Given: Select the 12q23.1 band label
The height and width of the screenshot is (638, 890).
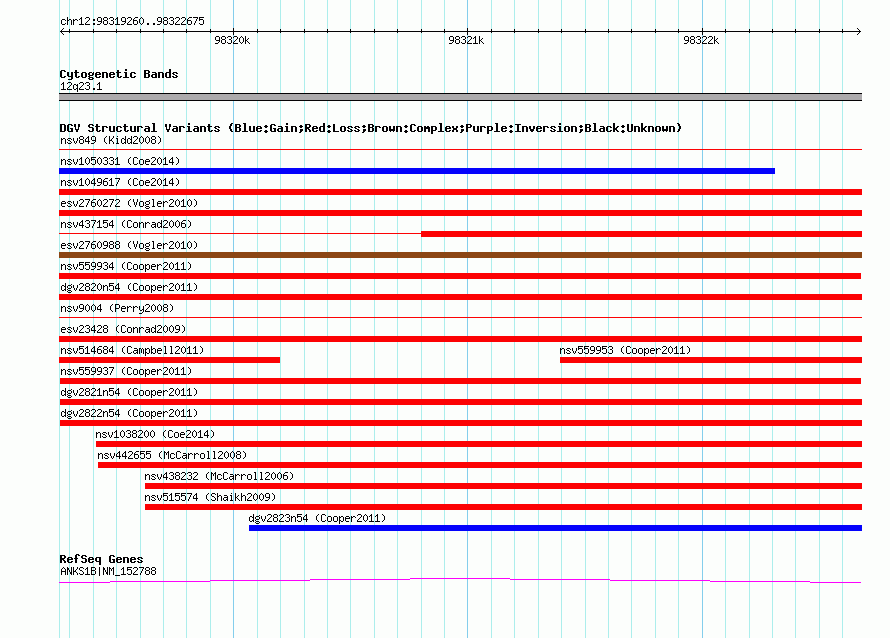Looking at the screenshot, I should (x=81, y=86).
